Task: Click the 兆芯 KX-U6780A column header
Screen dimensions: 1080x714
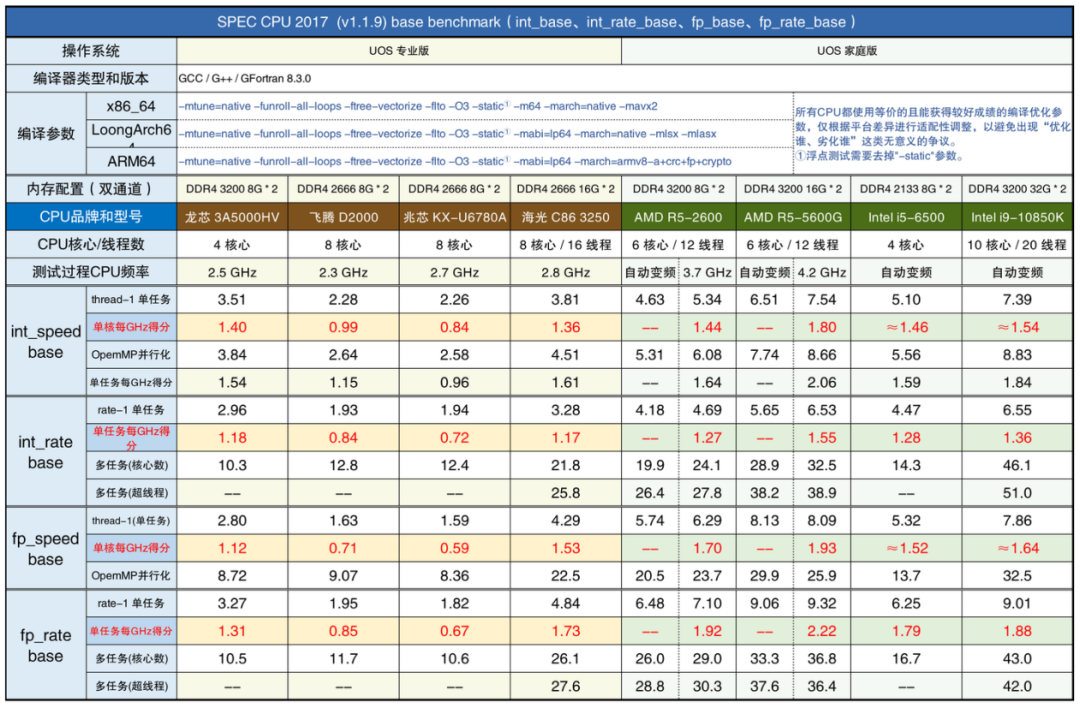Action: click(x=455, y=217)
